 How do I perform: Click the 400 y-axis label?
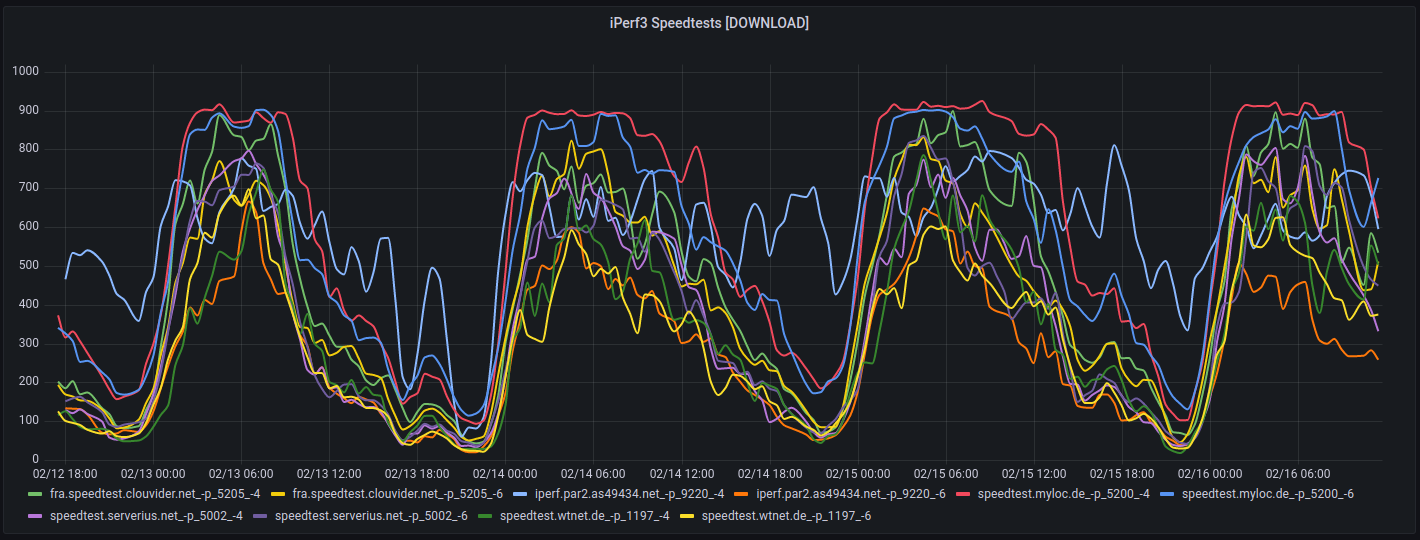28,304
